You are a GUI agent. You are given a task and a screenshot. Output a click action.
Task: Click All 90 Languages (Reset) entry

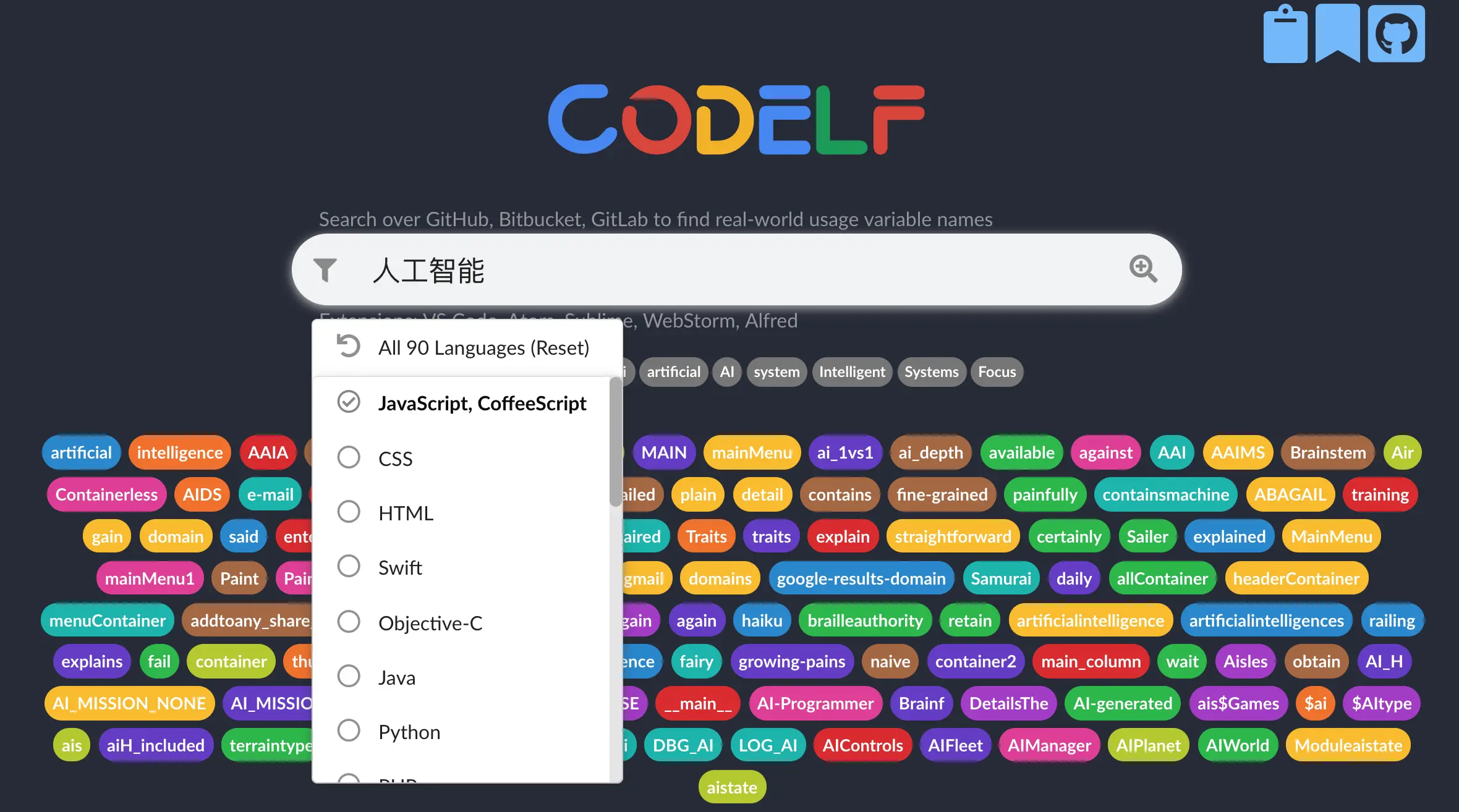tap(483, 347)
